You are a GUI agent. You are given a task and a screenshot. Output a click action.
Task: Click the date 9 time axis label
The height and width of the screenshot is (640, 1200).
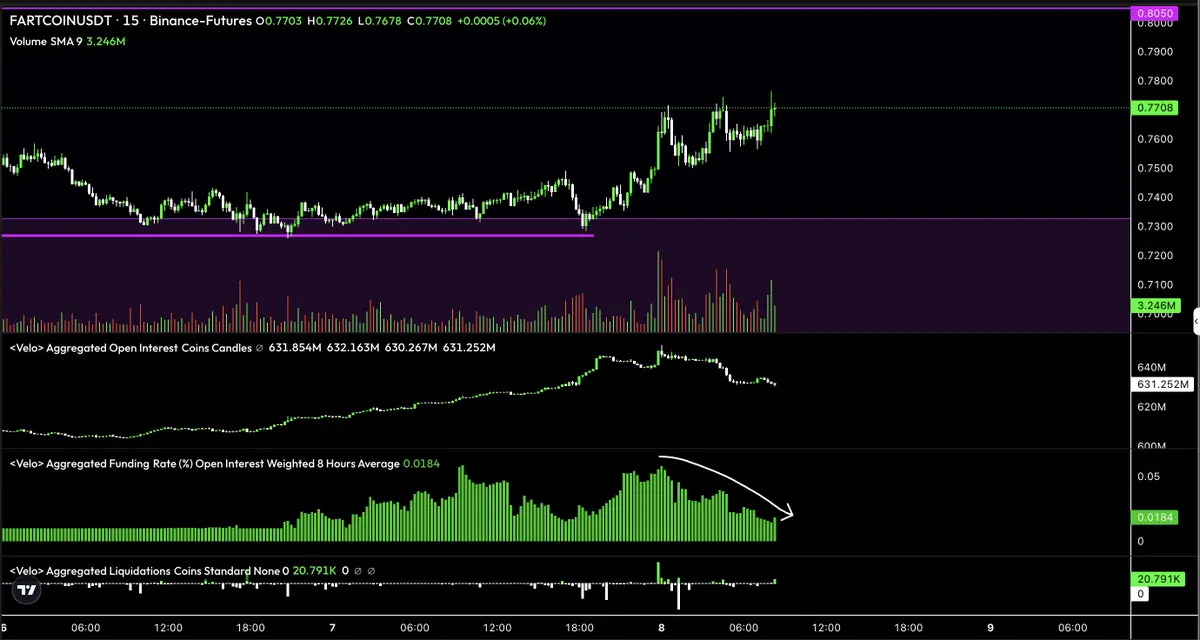click(x=989, y=628)
